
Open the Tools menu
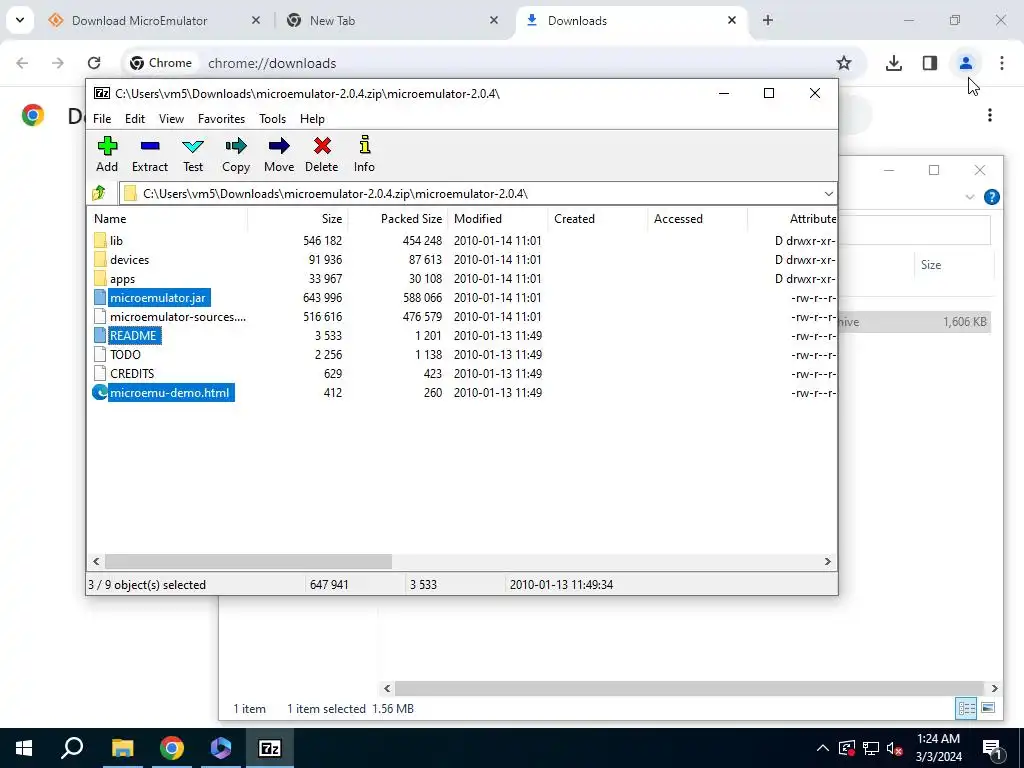coord(272,119)
